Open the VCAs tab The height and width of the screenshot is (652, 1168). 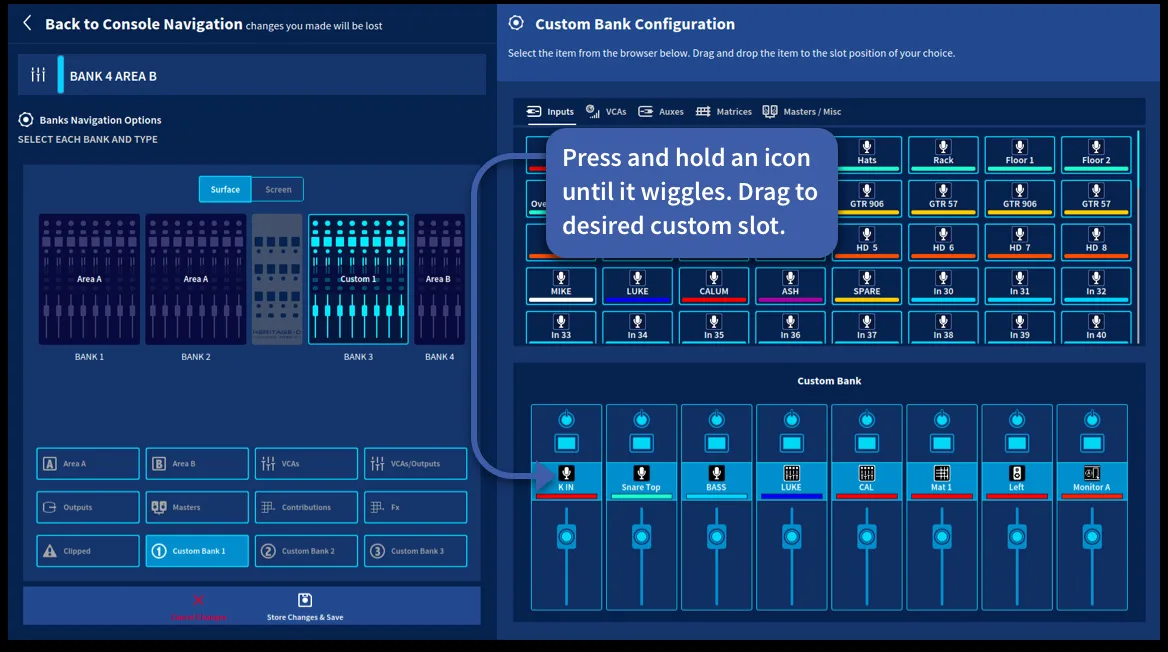coord(606,112)
